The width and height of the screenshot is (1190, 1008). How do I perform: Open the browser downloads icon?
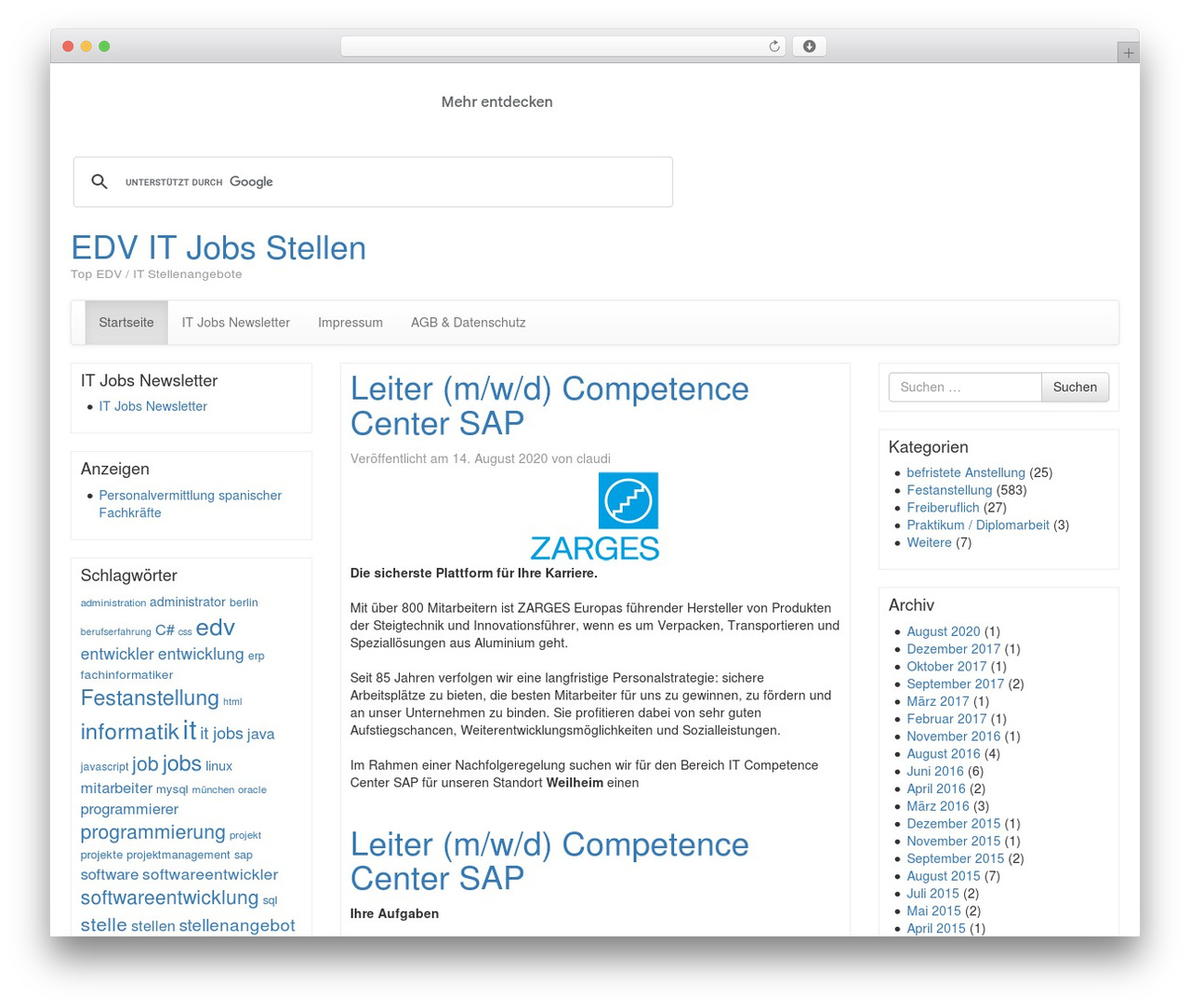click(x=809, y=46)
